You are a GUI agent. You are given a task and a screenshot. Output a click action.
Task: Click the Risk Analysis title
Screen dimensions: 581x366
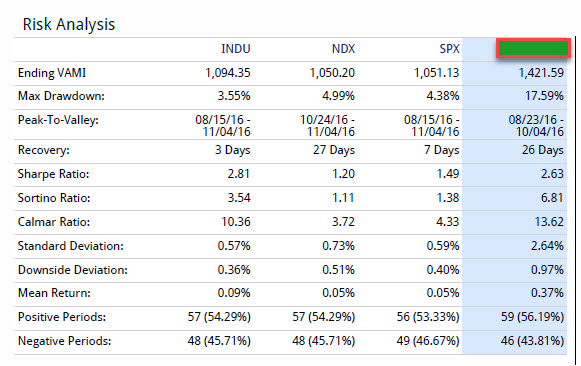[x=69, y=24]
